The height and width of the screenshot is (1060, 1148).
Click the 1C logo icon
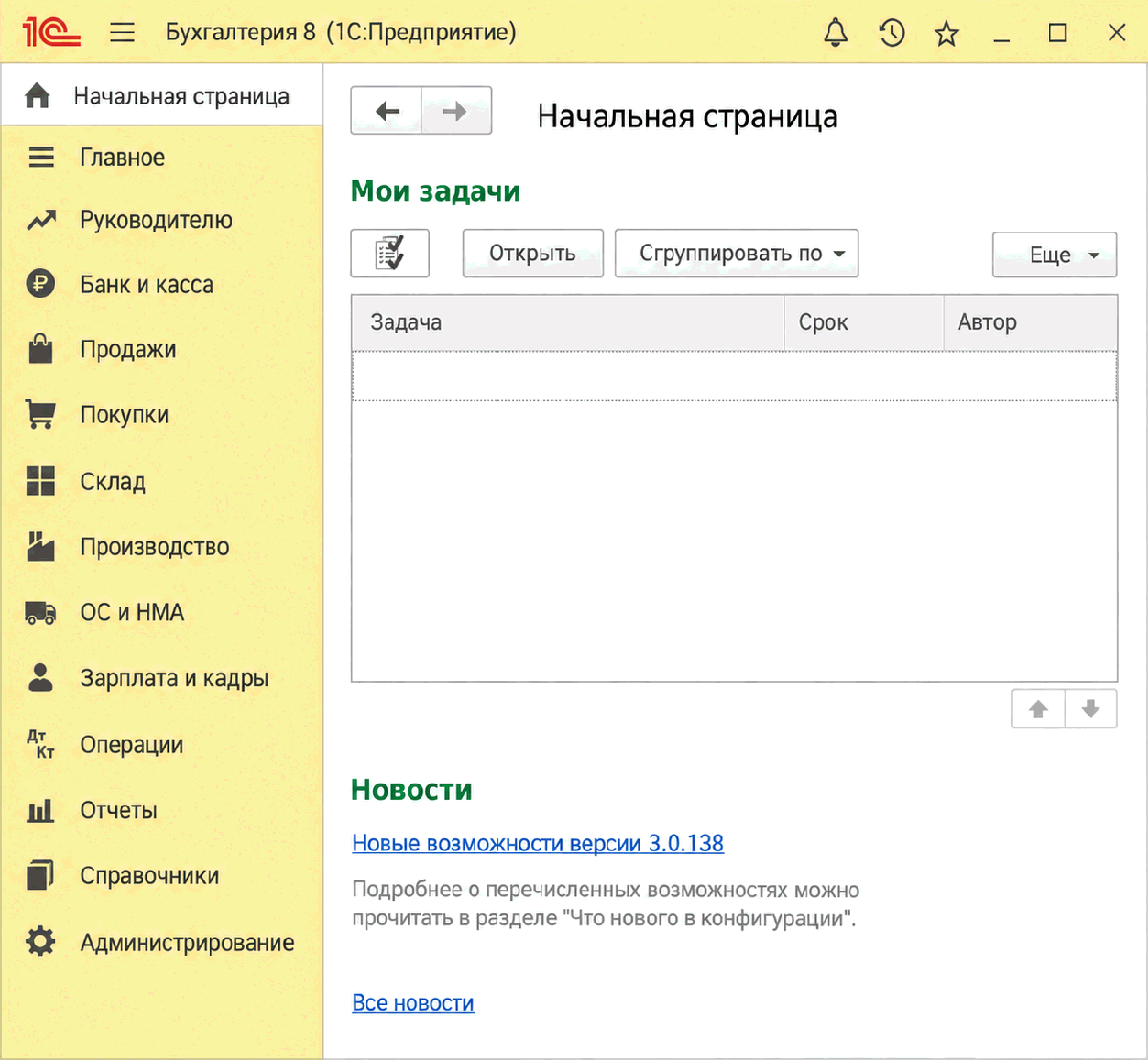click(x=53, y=33)
